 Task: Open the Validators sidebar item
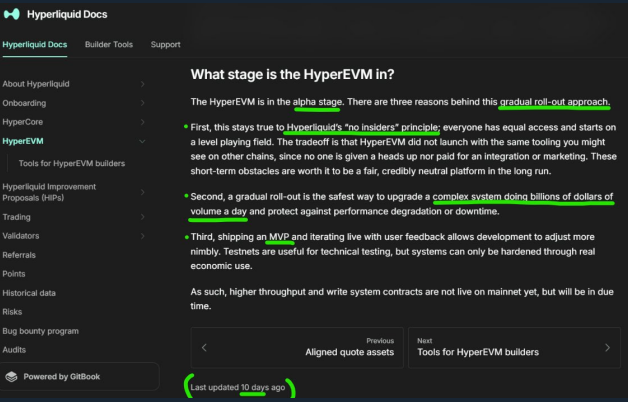click(x=21, y=236)
